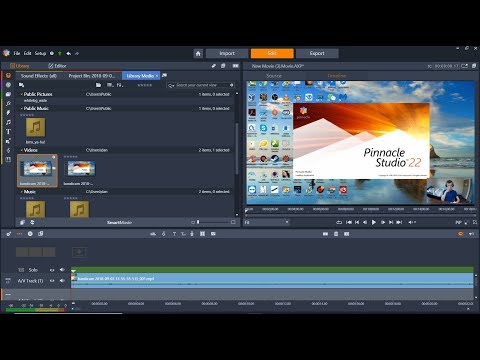Toggle the PiP preview icon
This screenshot has width=480, height=360.
[458, 222]
